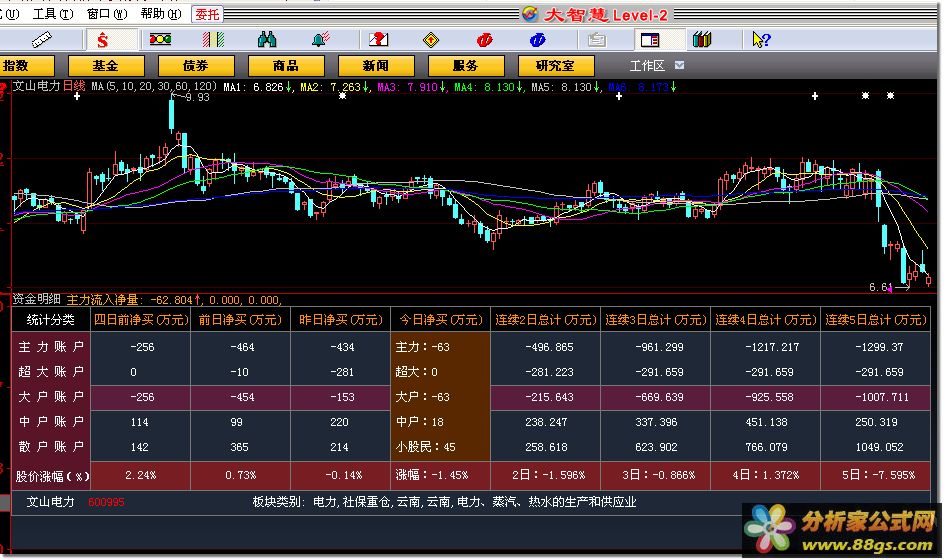The height and width of the screenshot is (560, 944).
Task: Click the MA(5,10,20,30,60,120) indicator label
Action: (x=154, y=87)
